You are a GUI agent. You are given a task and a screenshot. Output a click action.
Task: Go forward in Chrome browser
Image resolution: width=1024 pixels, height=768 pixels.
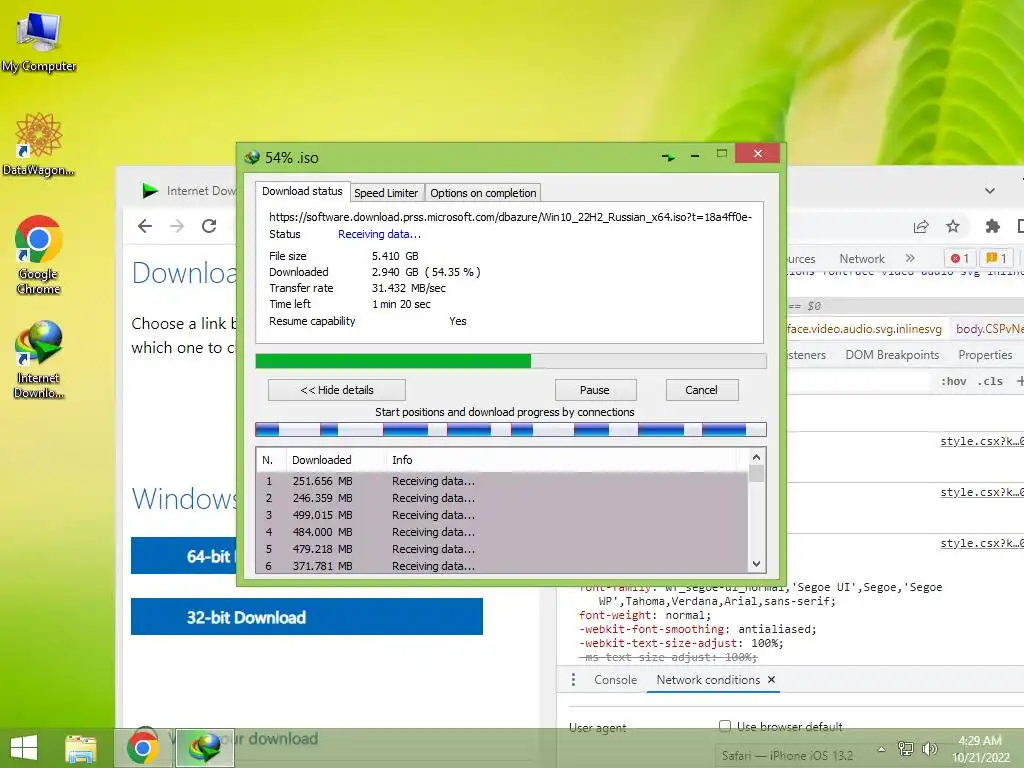pos(177,226)
